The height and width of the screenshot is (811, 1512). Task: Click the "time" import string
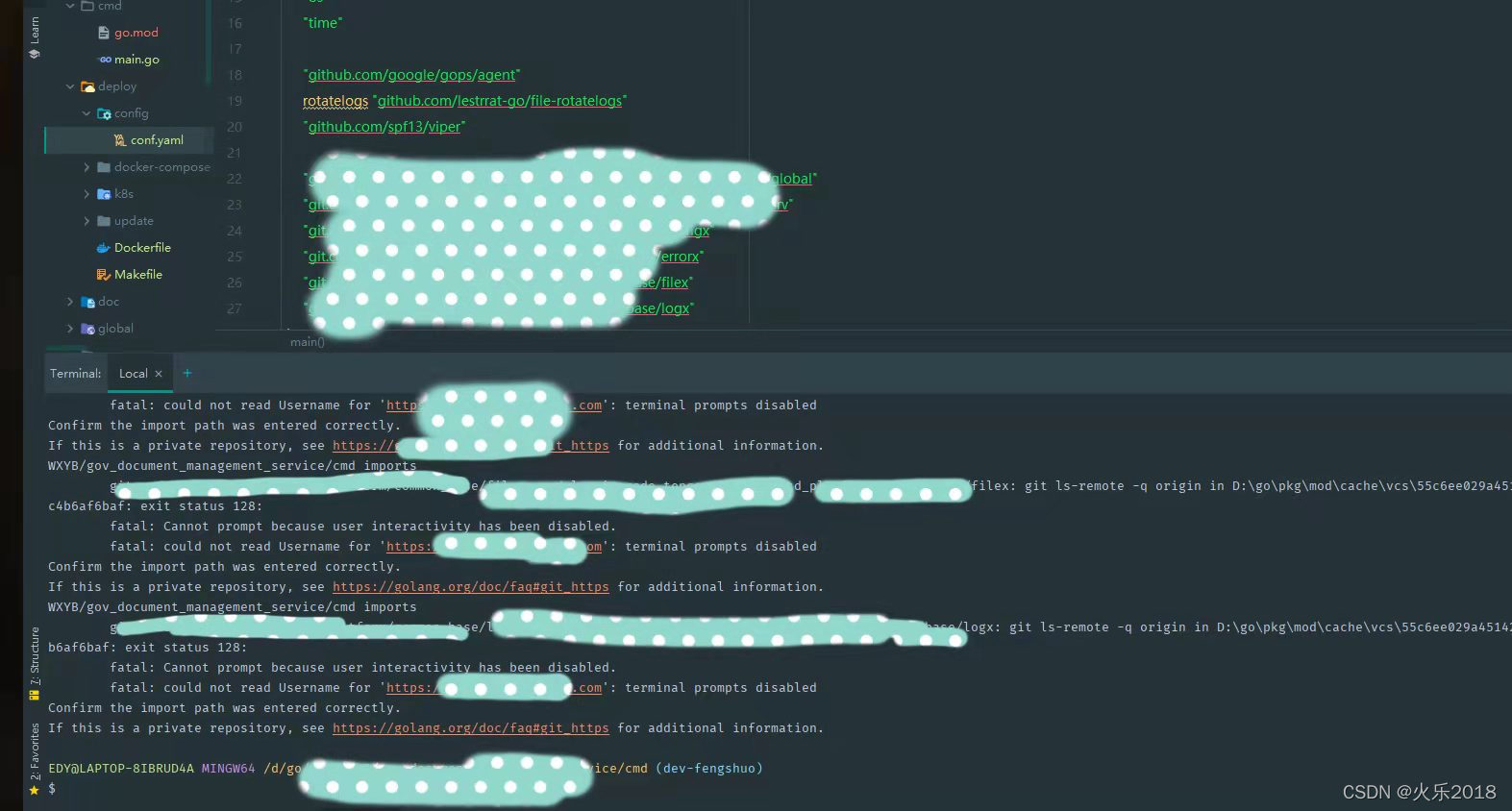coord(323,23)
